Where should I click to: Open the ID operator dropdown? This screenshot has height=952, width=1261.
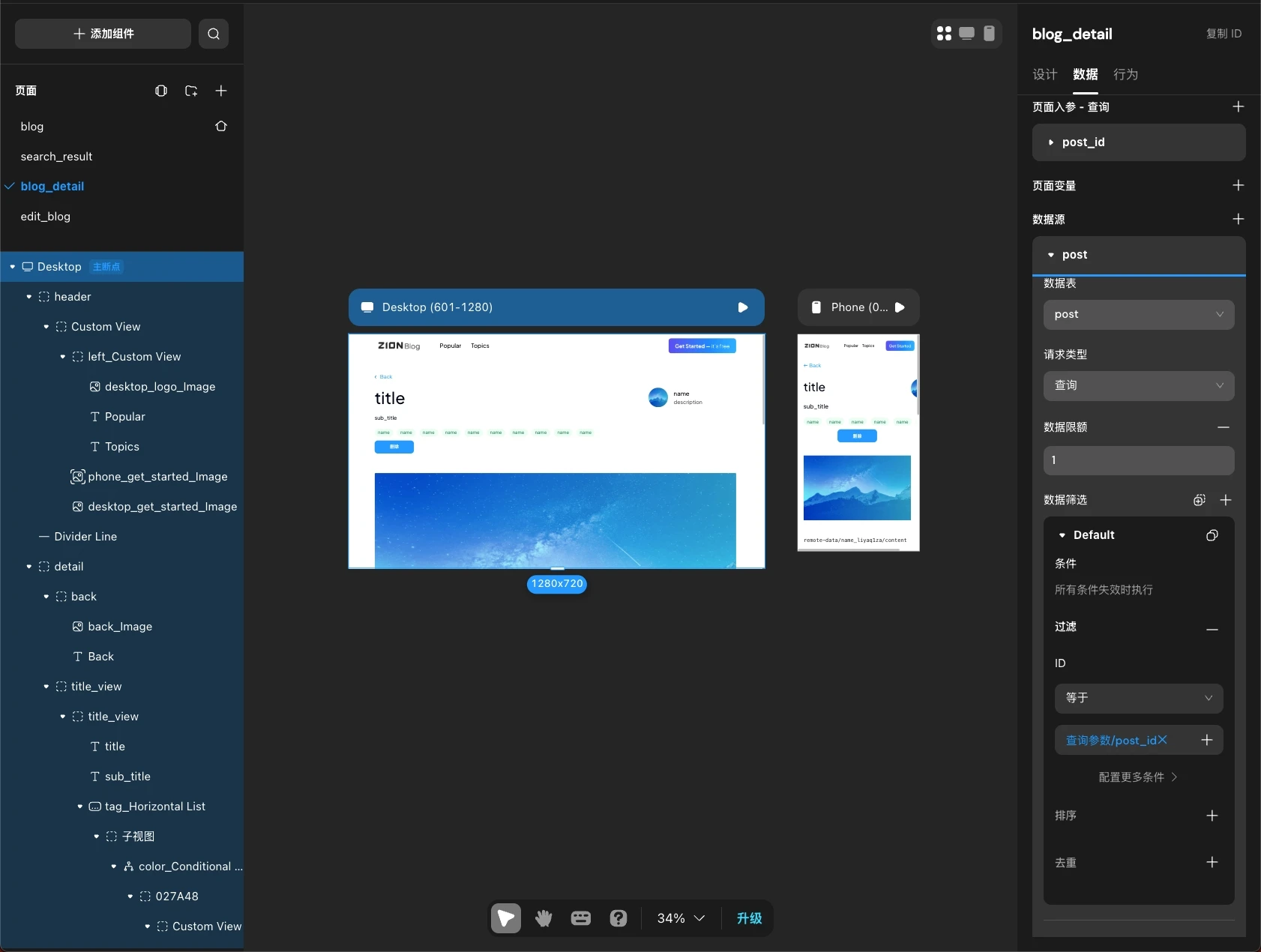[x=1138, y=698]
